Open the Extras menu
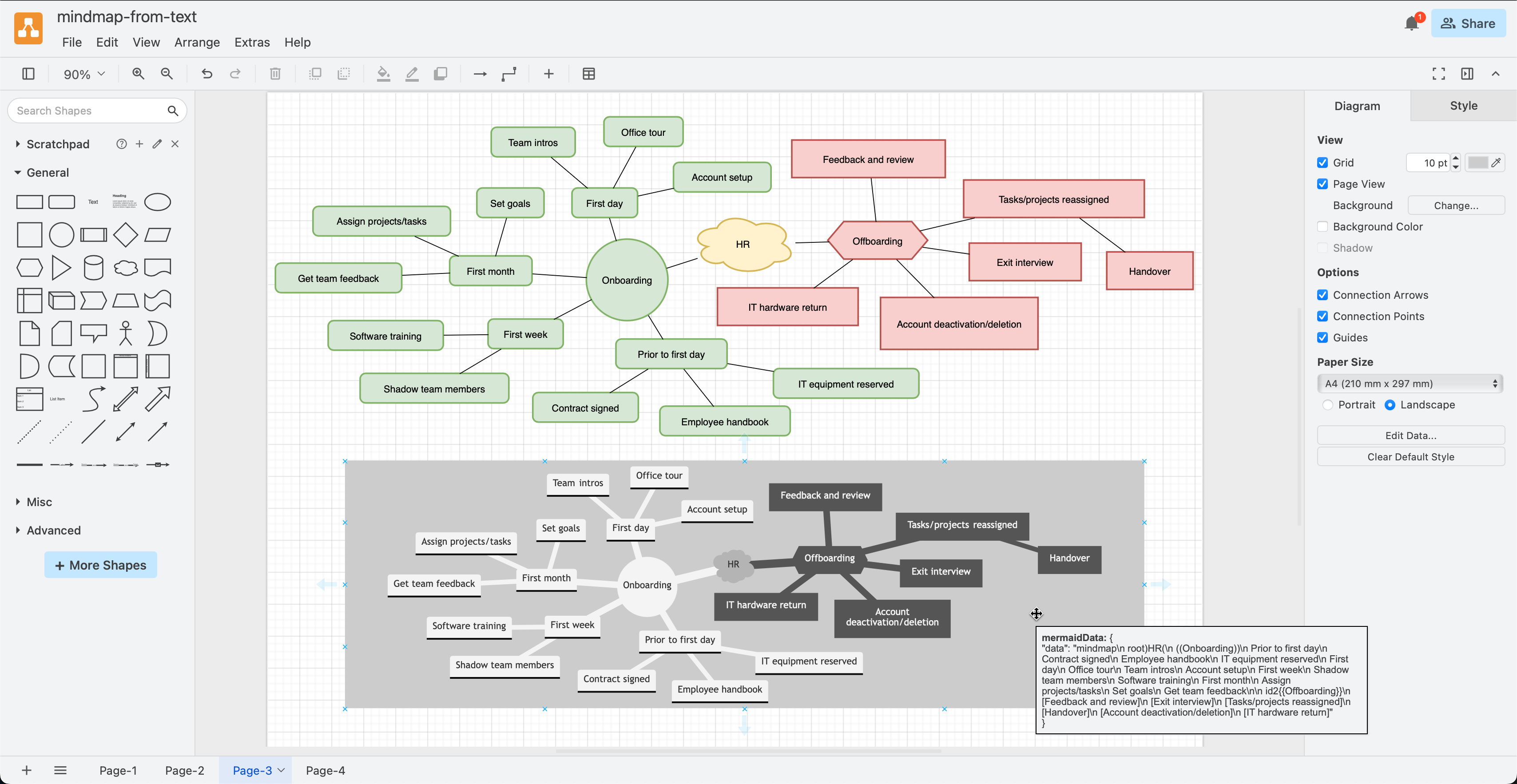The height and width of the screenshot is (784, 1517). click(x=252, y=42)
